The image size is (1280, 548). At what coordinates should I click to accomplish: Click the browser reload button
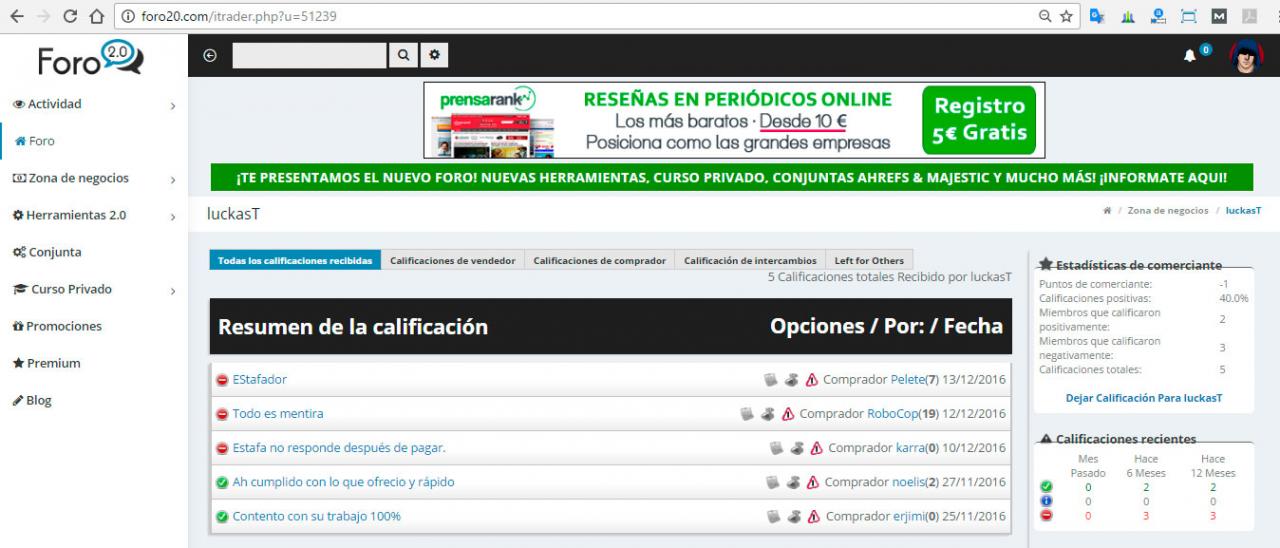pyautogui.click(x=70, y=16)
